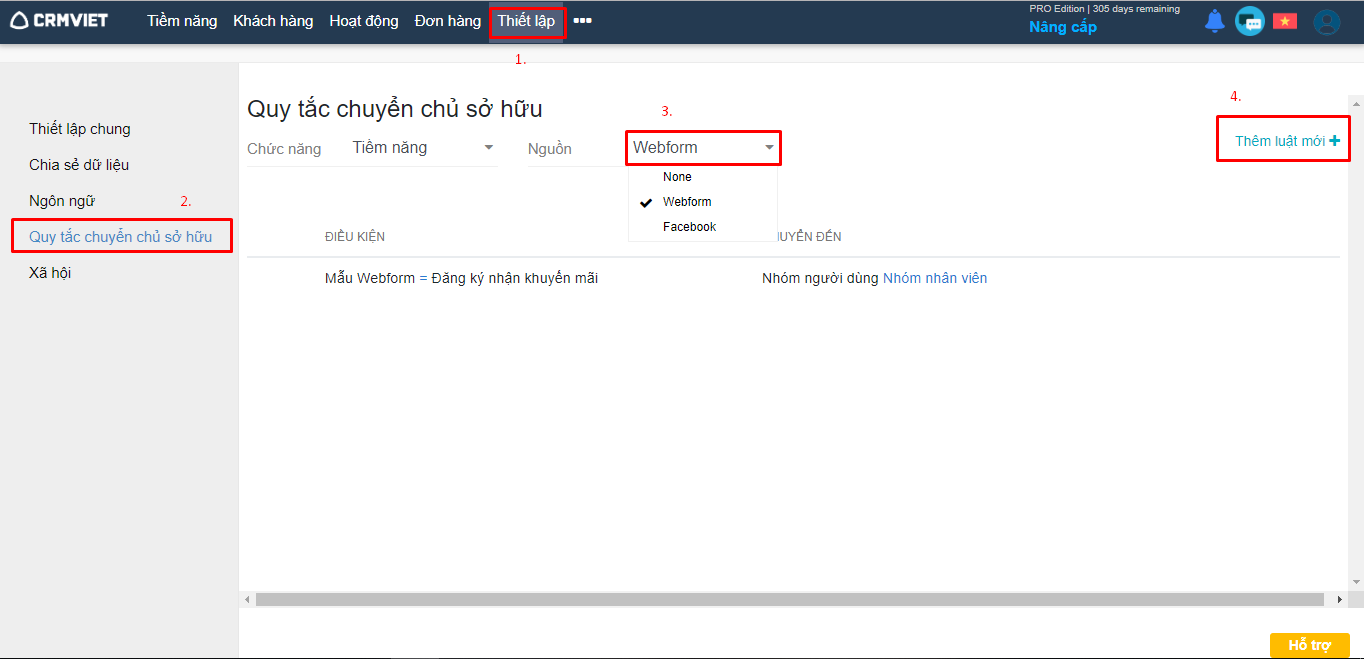Open Quy tắc chuyển chủ sở hữu
Image resolution: width=1364 pixels, height=659 pixels.
[120, 237]
